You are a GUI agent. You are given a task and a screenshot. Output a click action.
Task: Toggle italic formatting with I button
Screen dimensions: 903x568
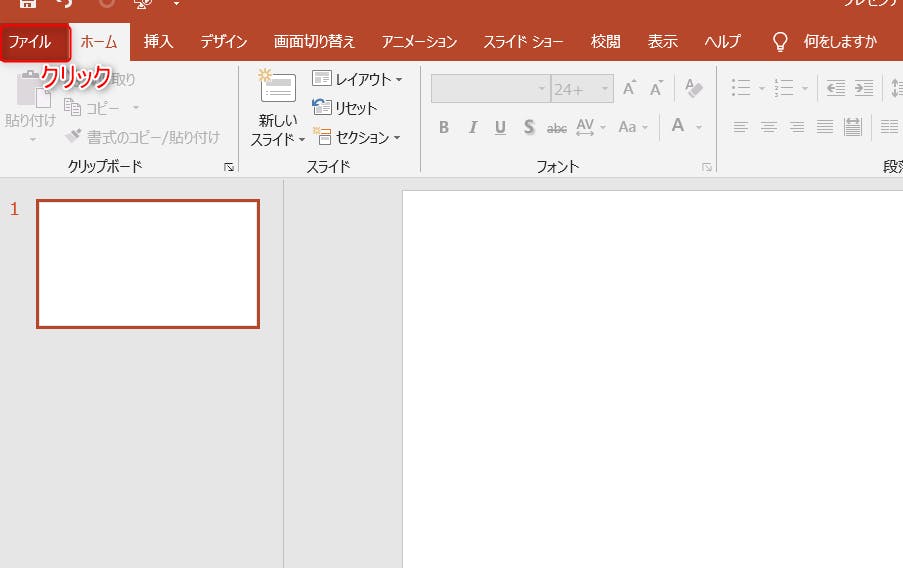(472, 127)
